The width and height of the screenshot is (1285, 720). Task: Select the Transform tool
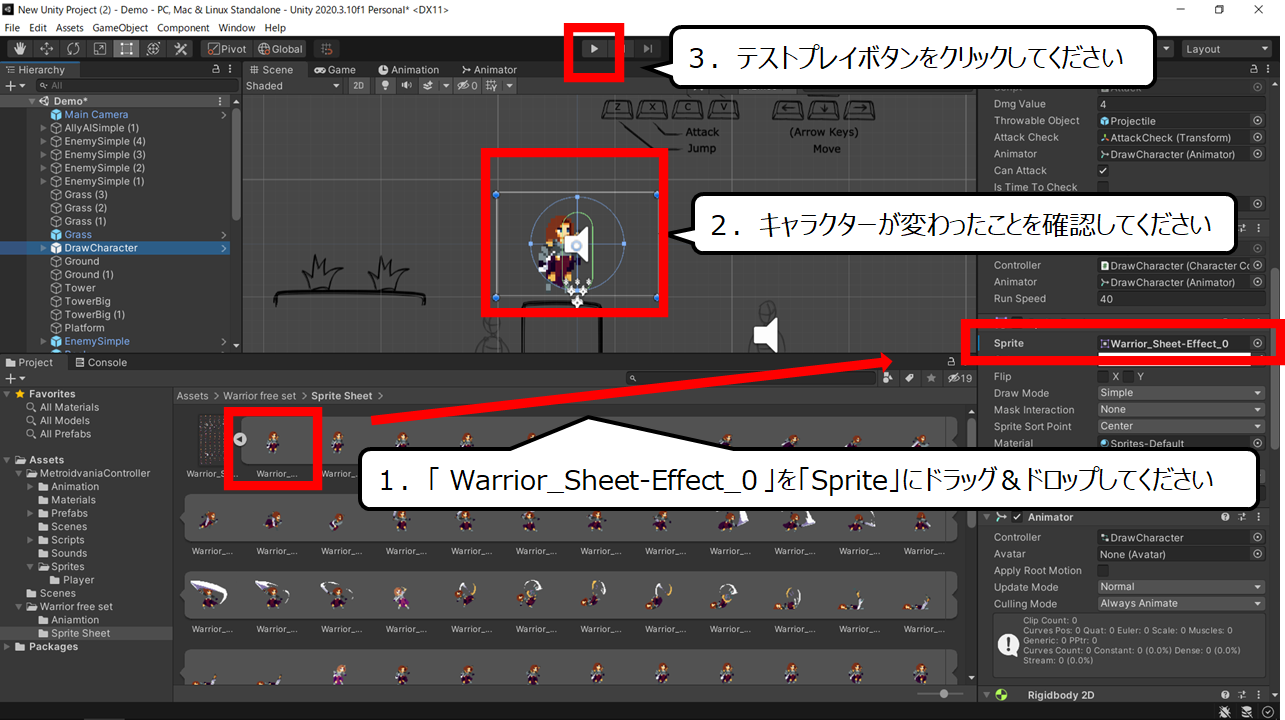point(154,48)
